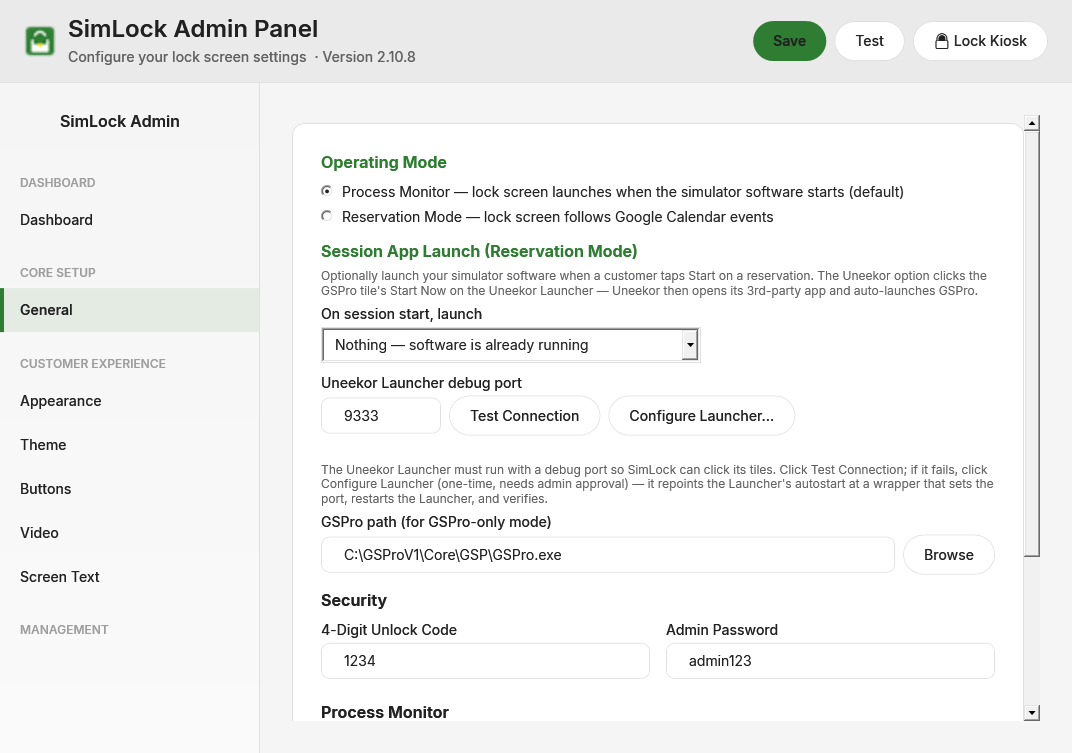Click the Version 2.10.8 text

[x=368, y=57]
